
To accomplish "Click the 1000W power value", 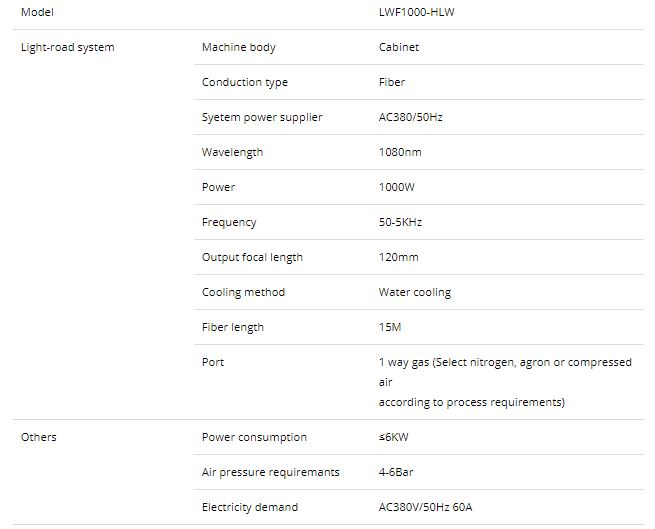I will click(x=397, y=187).
